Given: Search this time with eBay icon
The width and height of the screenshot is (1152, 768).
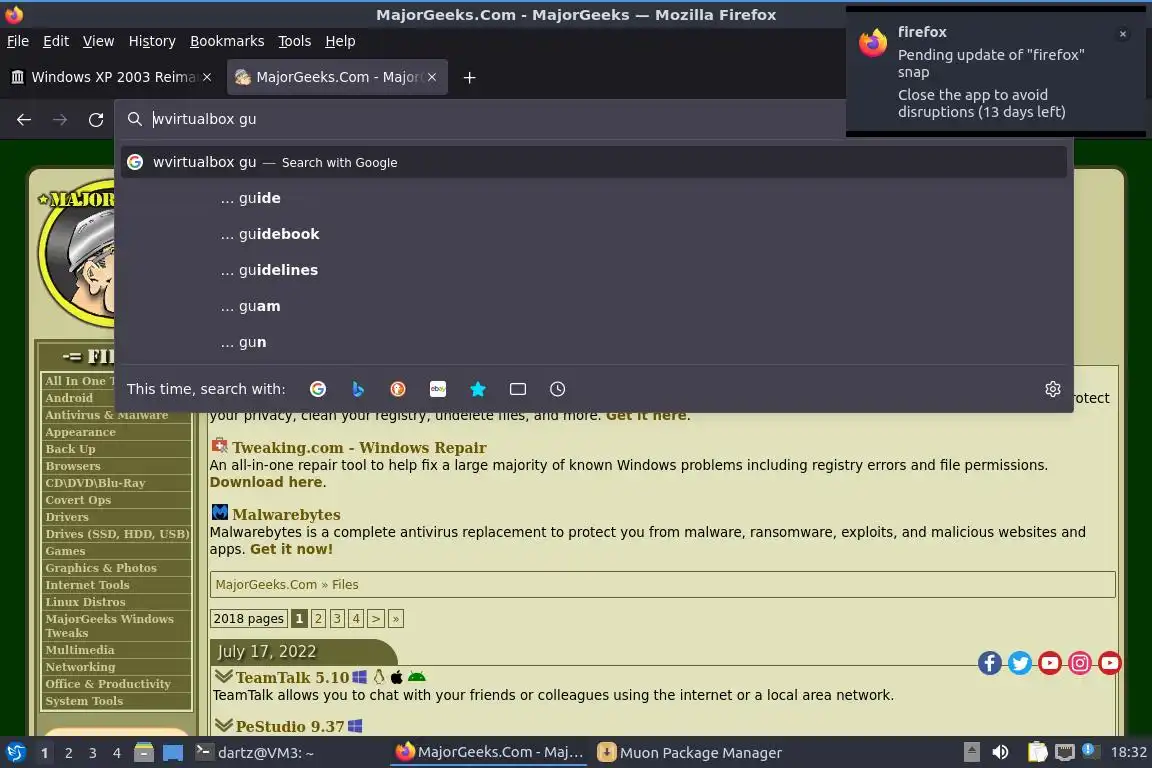Looking at the screenshot, I should pos(438,389).
